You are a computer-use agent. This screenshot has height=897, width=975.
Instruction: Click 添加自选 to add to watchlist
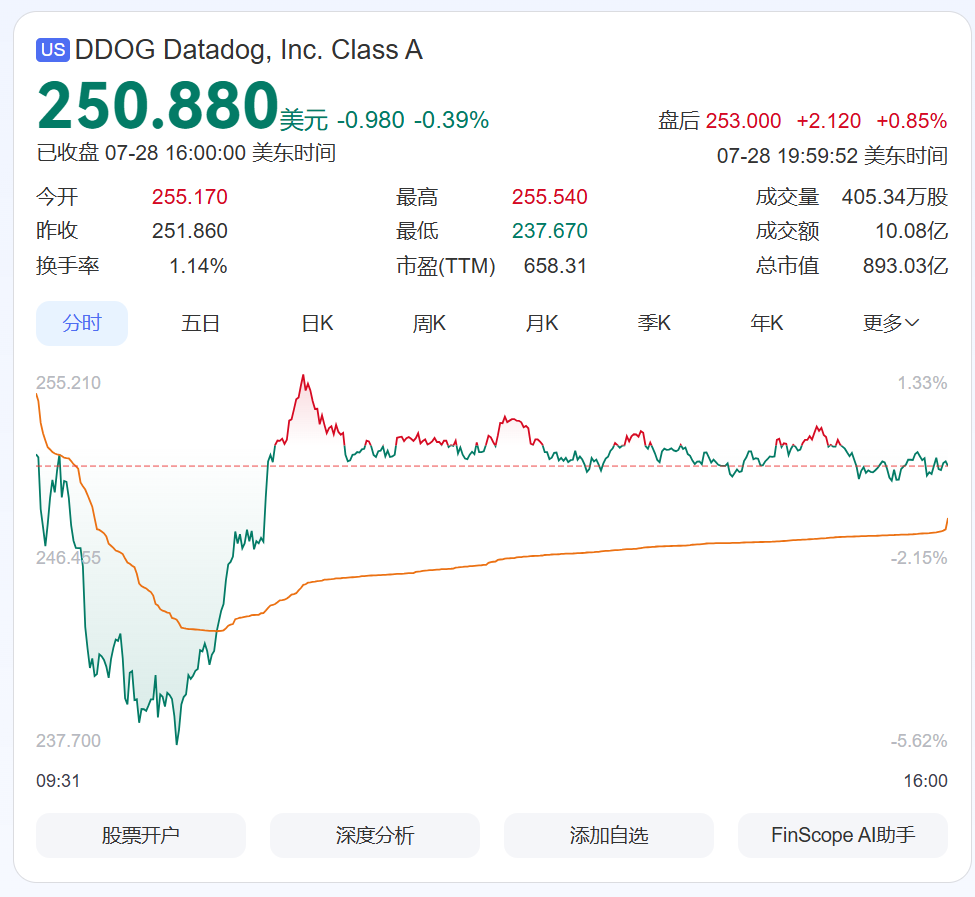609,835
